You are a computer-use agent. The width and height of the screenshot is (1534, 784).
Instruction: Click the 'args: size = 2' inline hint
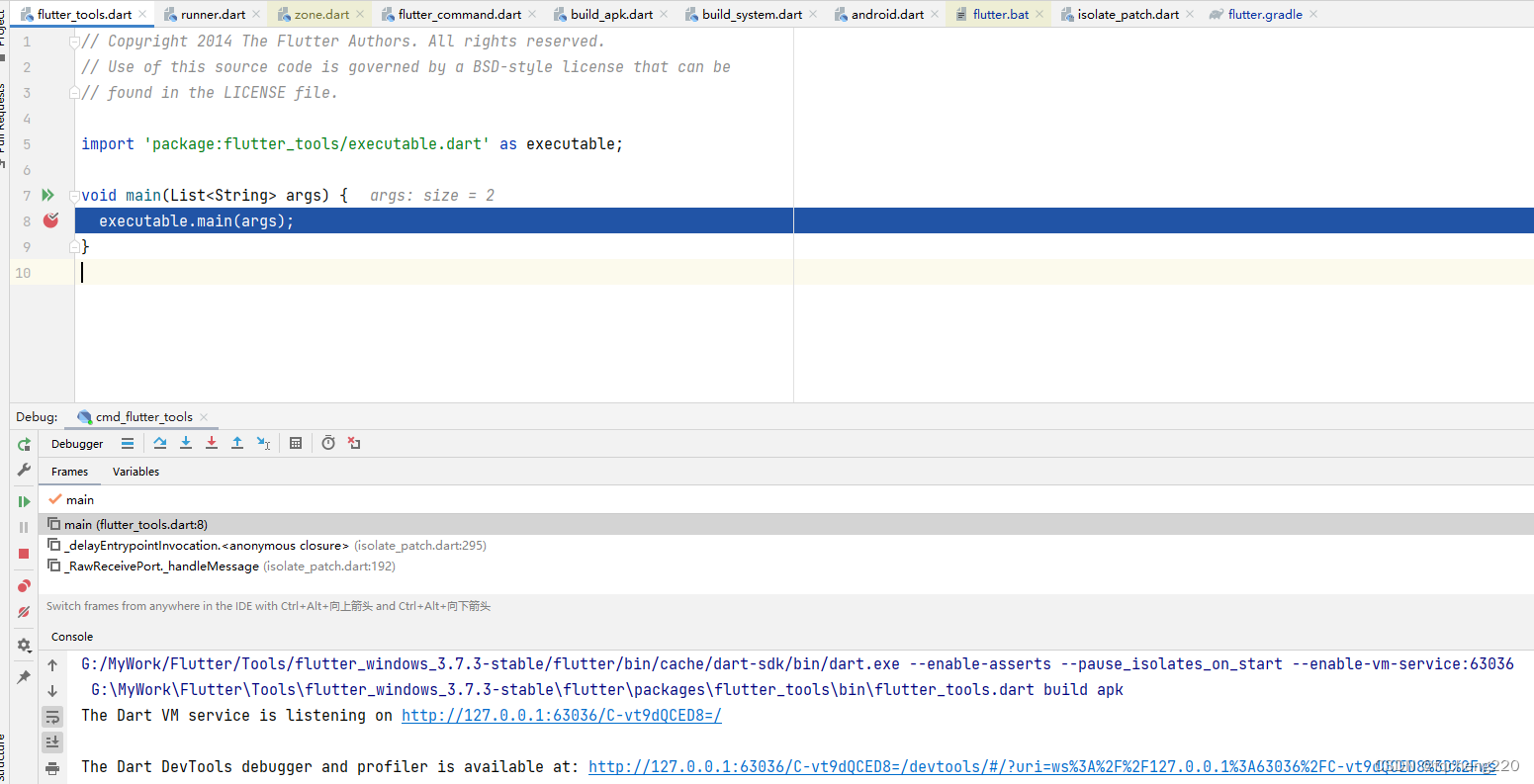tap(432, 196)
